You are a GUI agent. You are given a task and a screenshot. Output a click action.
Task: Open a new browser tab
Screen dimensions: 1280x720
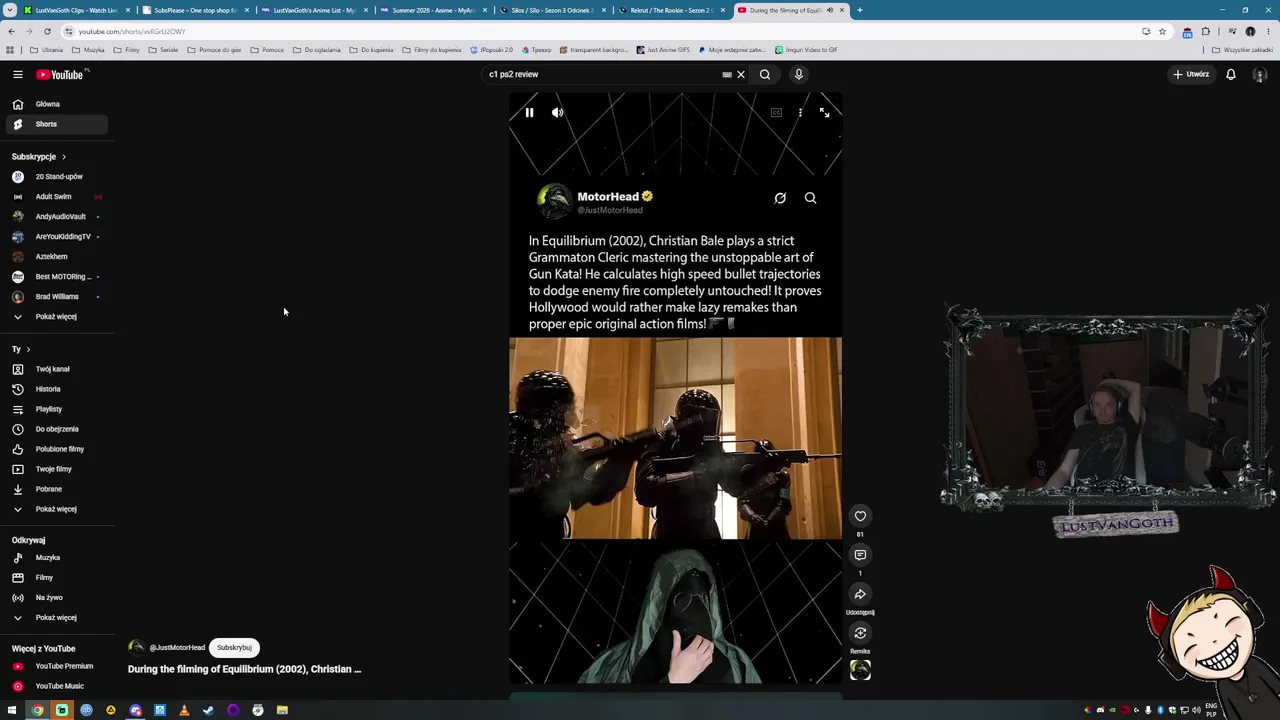860,10
